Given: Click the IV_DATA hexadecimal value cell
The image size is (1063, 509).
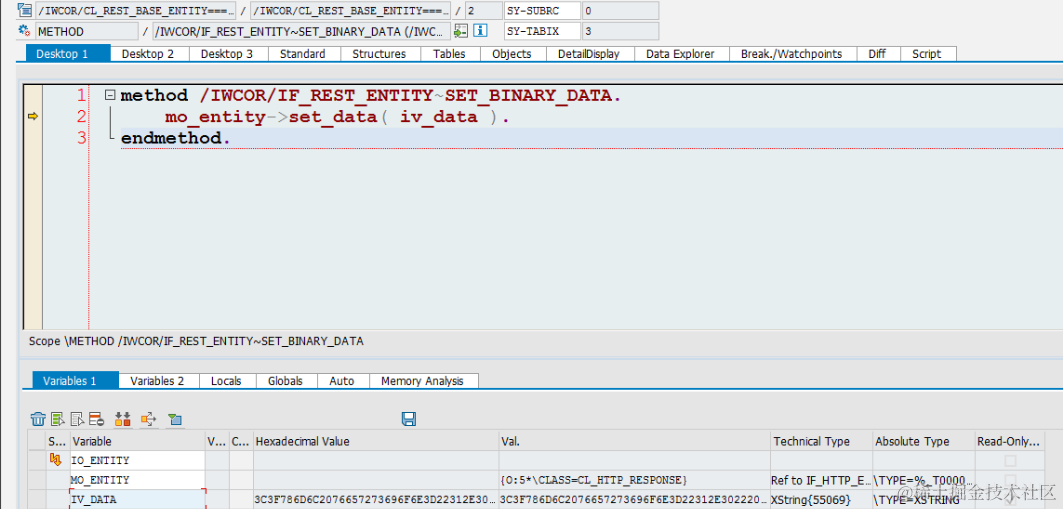Looking at the screenshot, I should click(x=376, y=500).
